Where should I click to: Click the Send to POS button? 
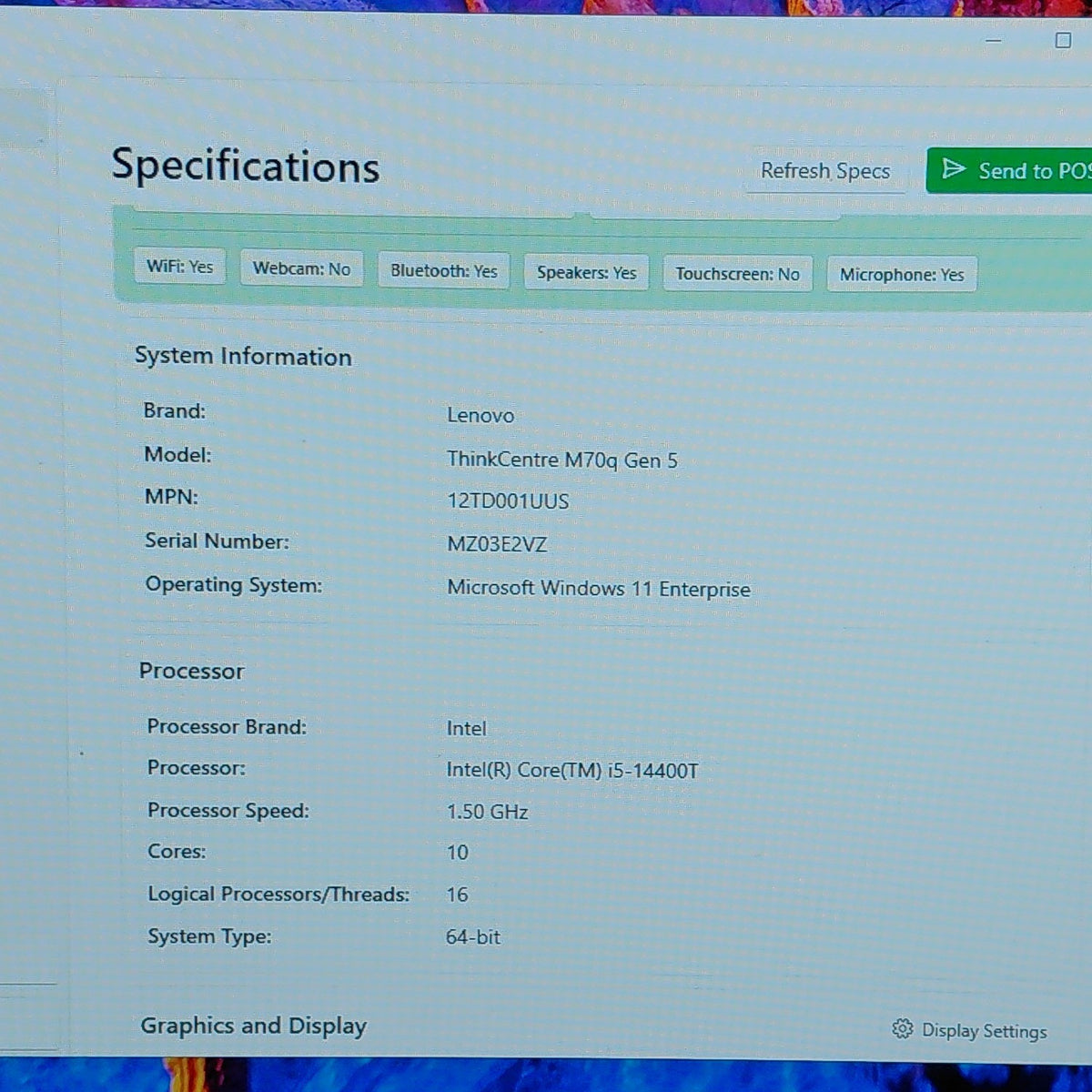(x=1010, y=170)
